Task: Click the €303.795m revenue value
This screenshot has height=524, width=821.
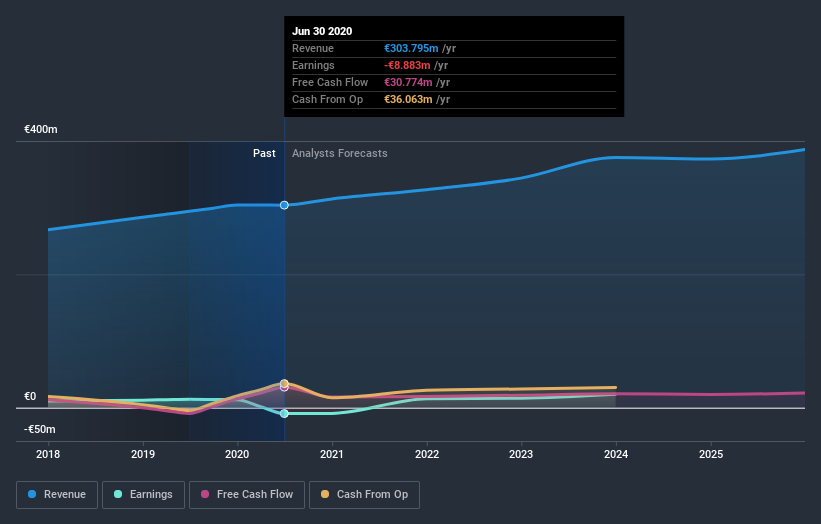Action: coord(411,48)
